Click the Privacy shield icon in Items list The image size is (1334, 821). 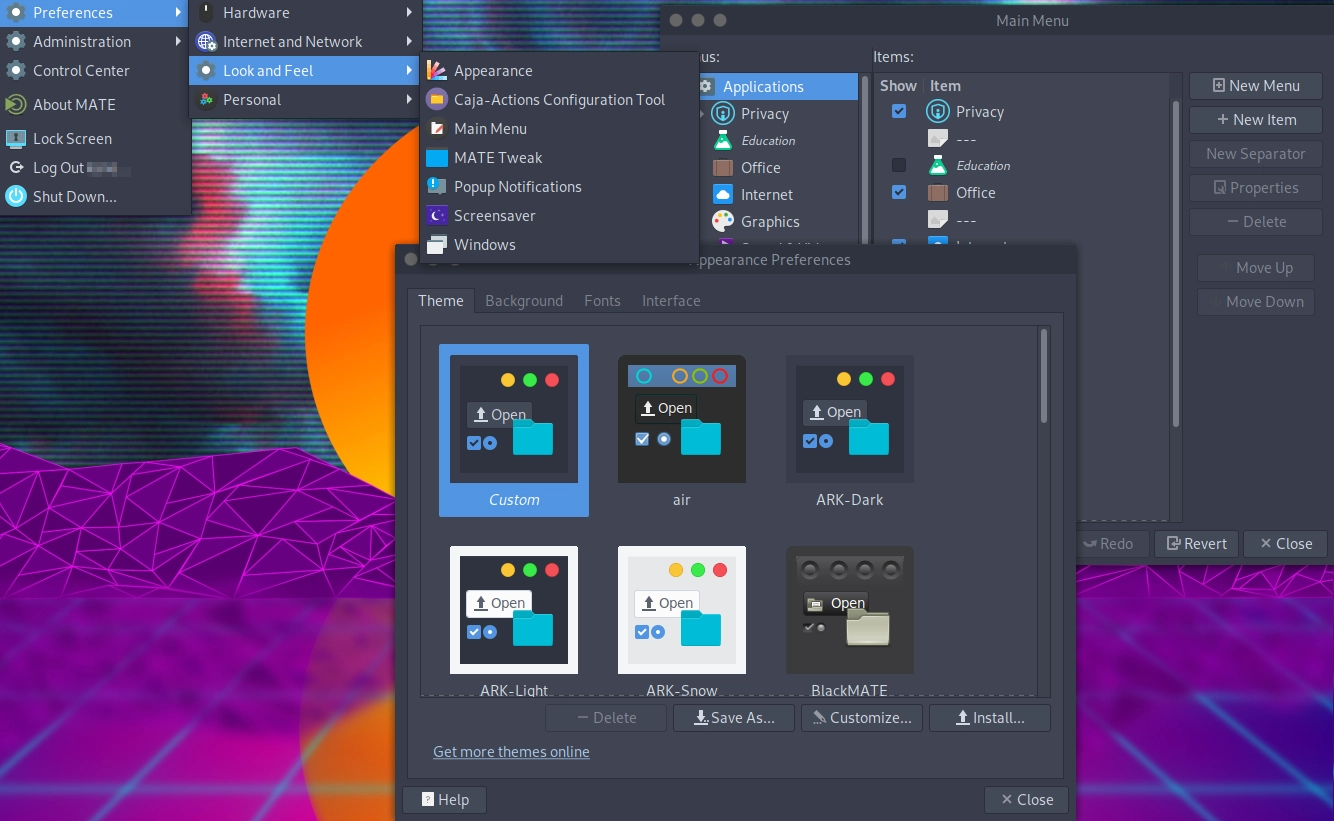937,112
